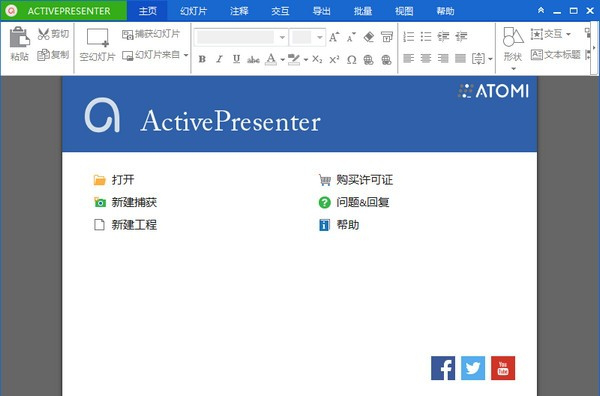The height and width of the screenshot is (411, 600).
Task: Expand the highlight color dropdown arrow
Action: click(305, 59)
